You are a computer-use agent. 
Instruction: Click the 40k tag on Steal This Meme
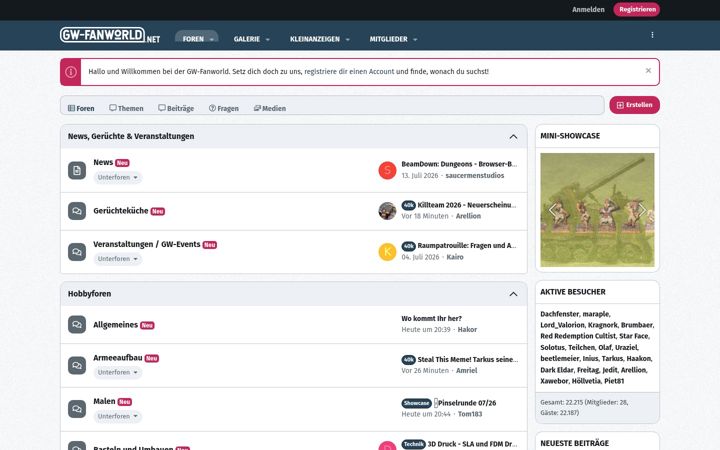pyautogui.click(x=408, y=360)
